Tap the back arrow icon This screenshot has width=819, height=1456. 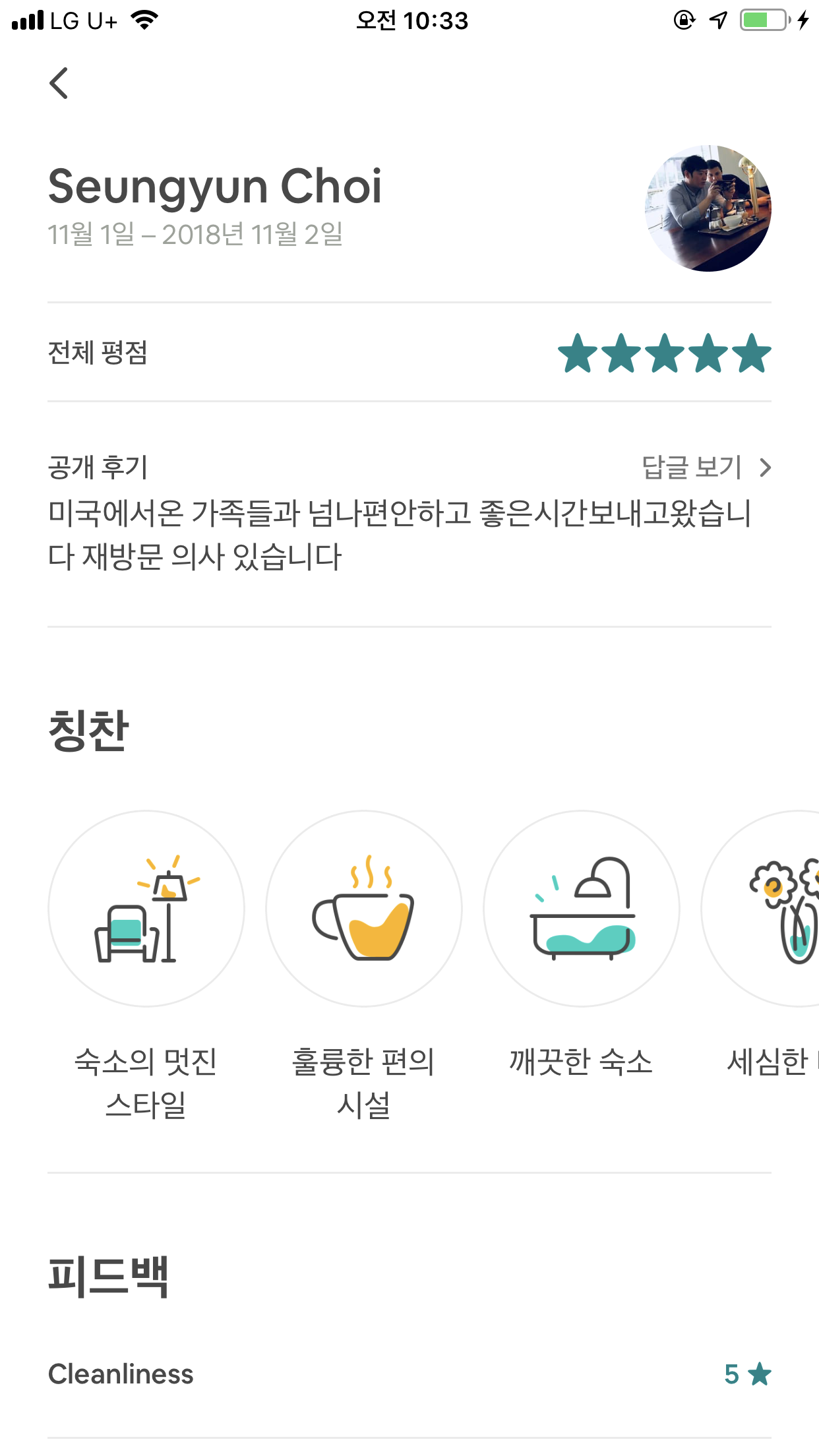pos(59,83)
